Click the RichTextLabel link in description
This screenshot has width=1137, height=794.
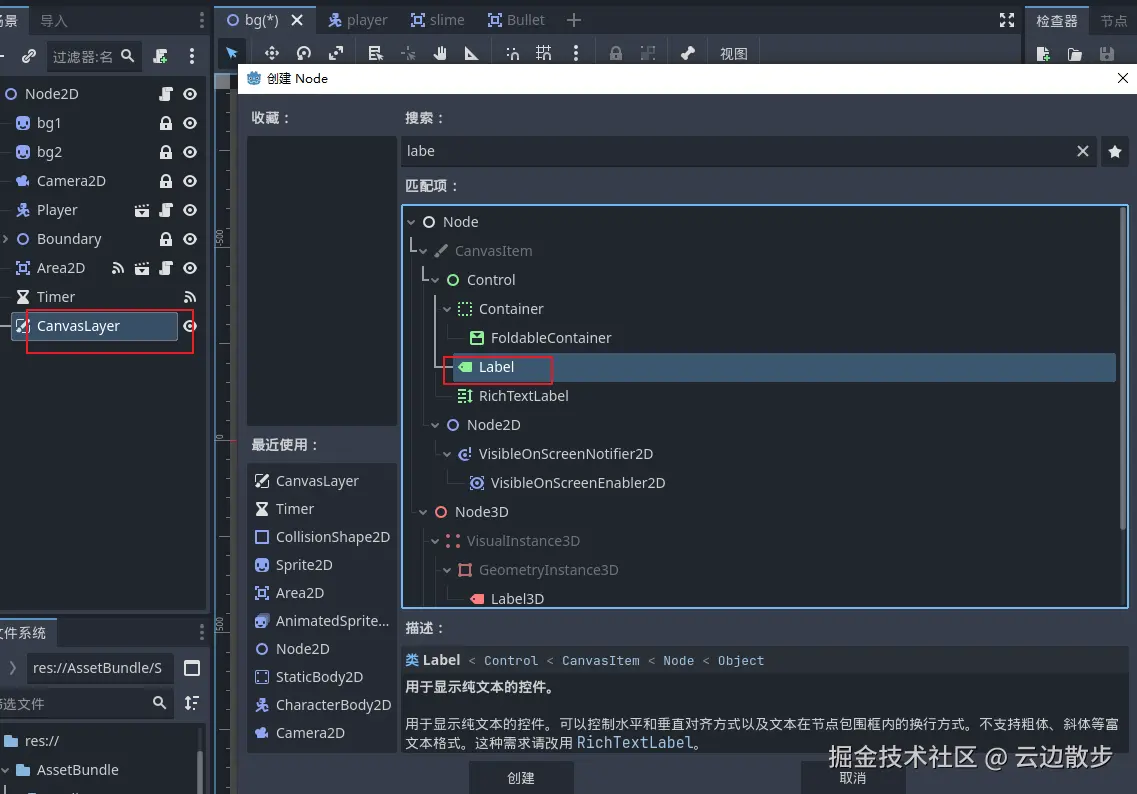pyautogui.click(x=634, y=743)
